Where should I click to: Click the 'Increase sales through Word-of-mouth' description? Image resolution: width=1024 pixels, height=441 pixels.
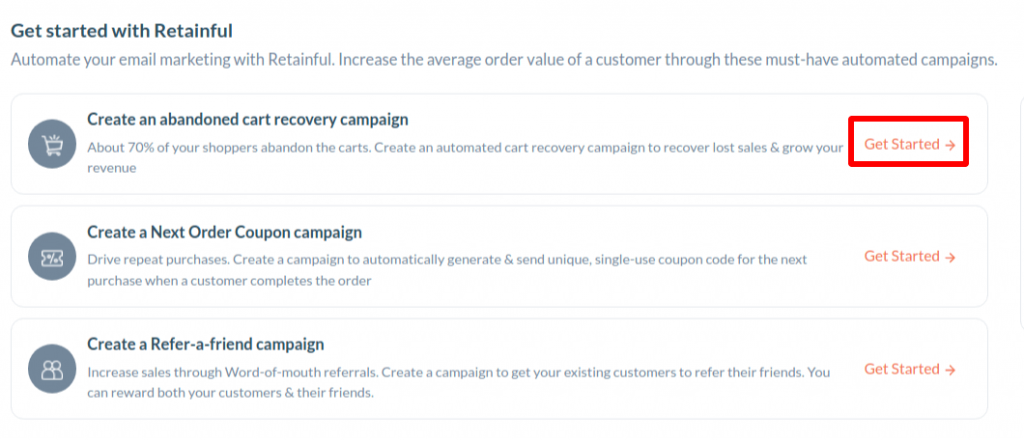point(458,383)
